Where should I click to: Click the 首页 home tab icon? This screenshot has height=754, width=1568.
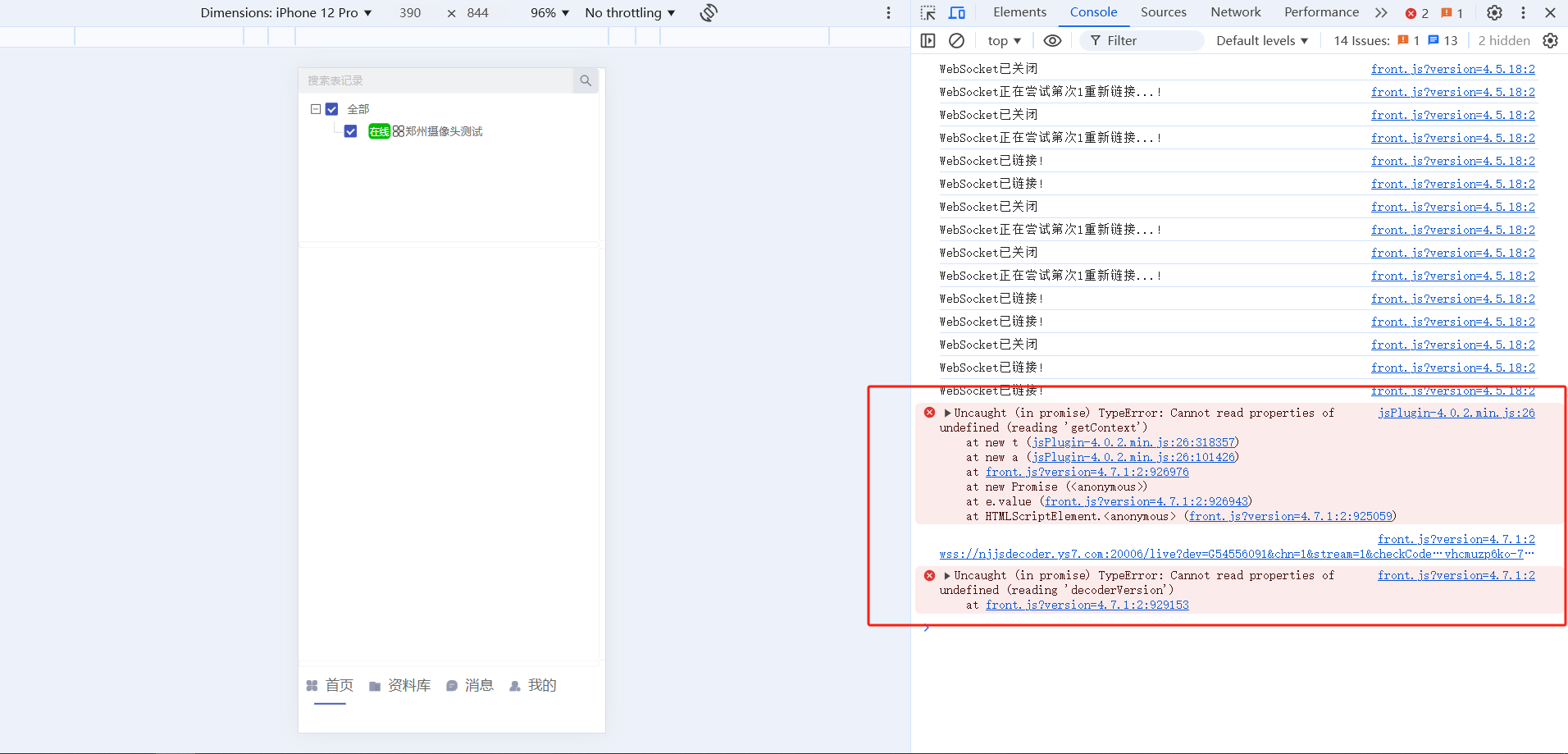[x=312, y=686]
